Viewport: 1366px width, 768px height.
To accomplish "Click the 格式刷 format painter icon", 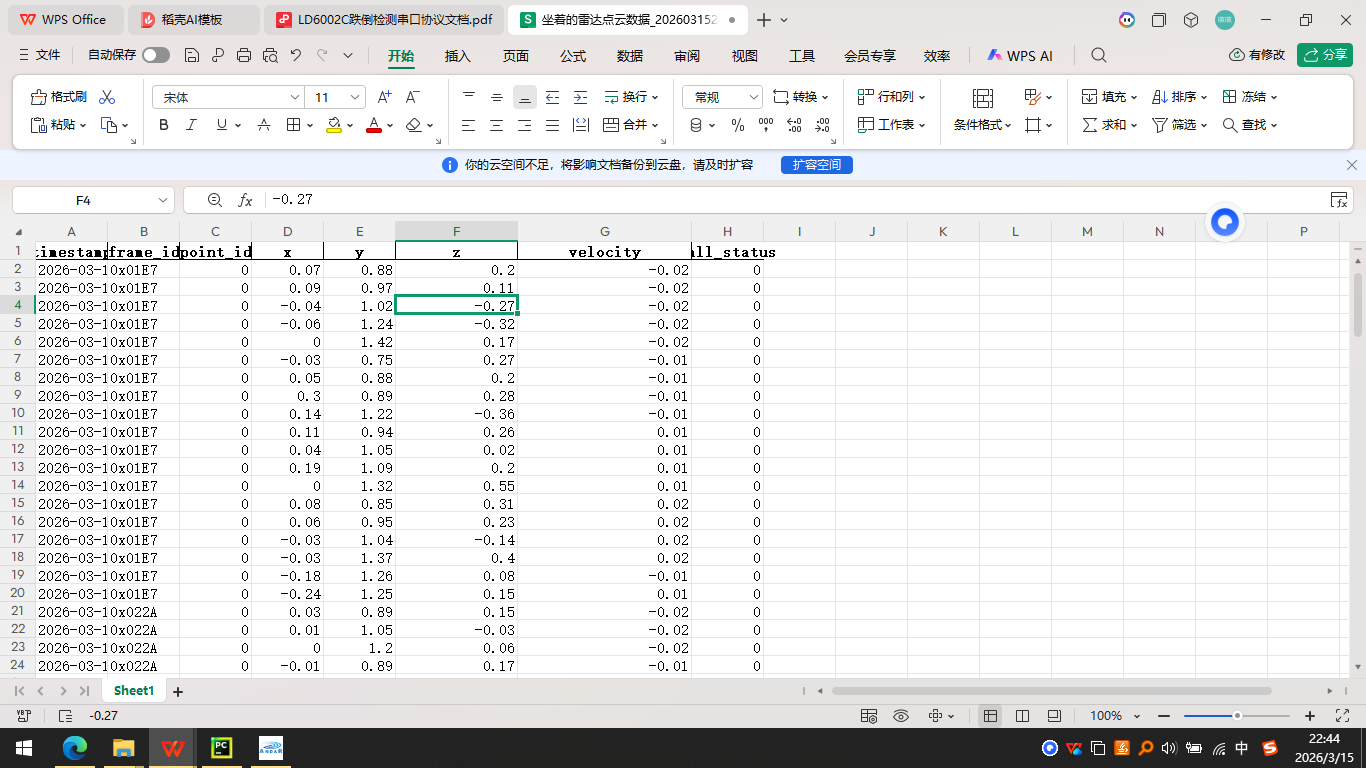I will pos(59,97).
